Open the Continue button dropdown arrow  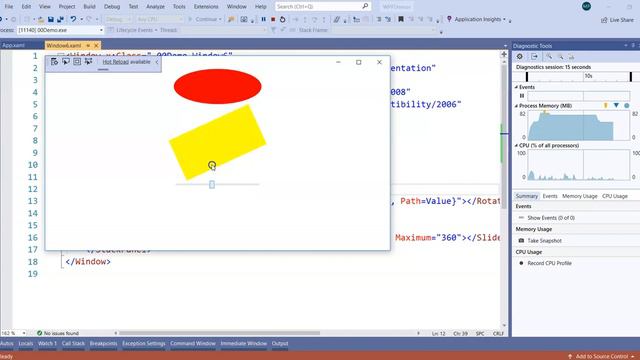[220, 19]
